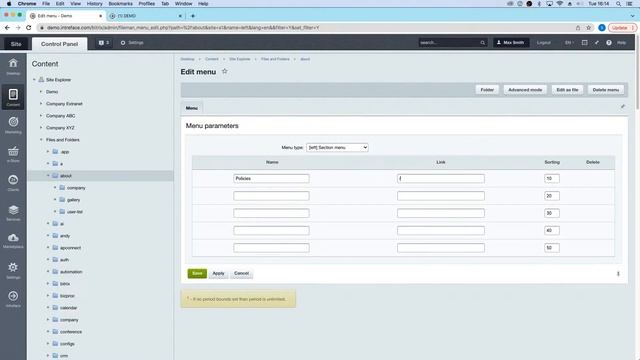Toggle the panel layout icon near Help
The width and height of the screenshot is (640, 360).
coord(584,42)
